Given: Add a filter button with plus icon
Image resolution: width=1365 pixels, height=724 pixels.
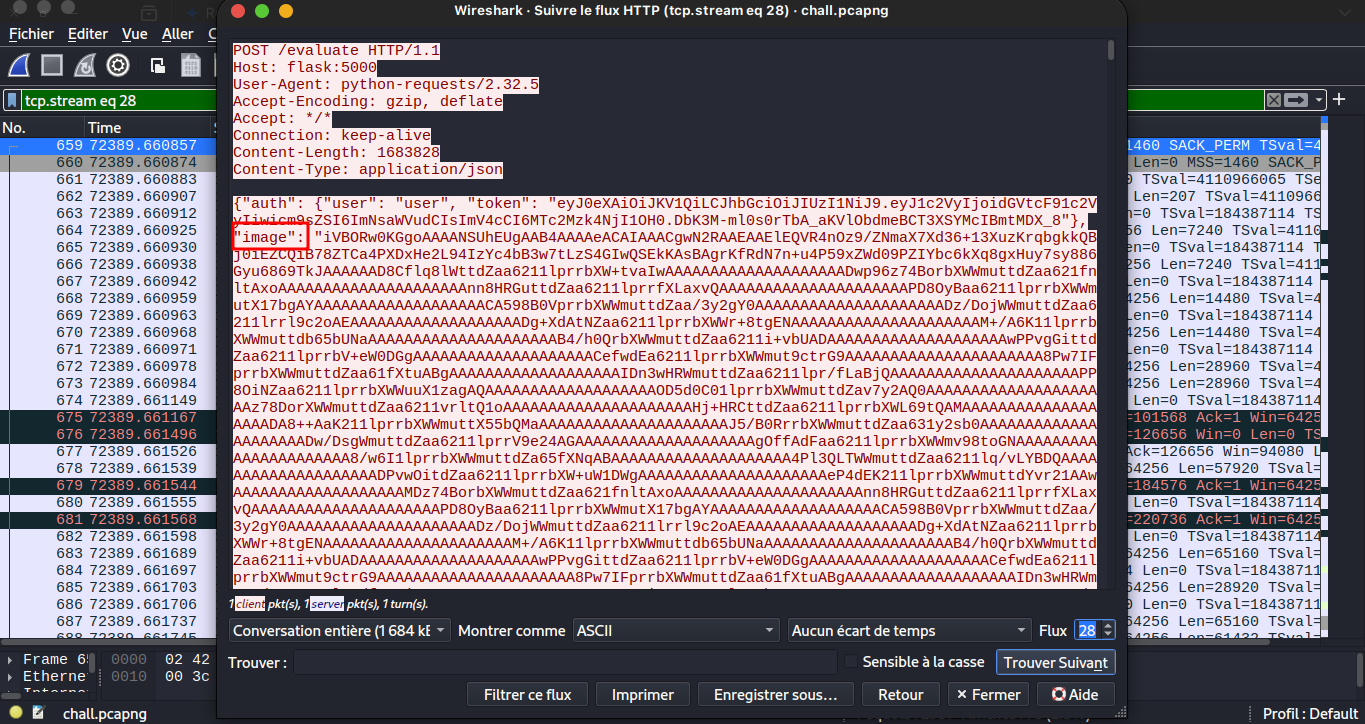Looking at the screenshot, I should (1341, 100).
